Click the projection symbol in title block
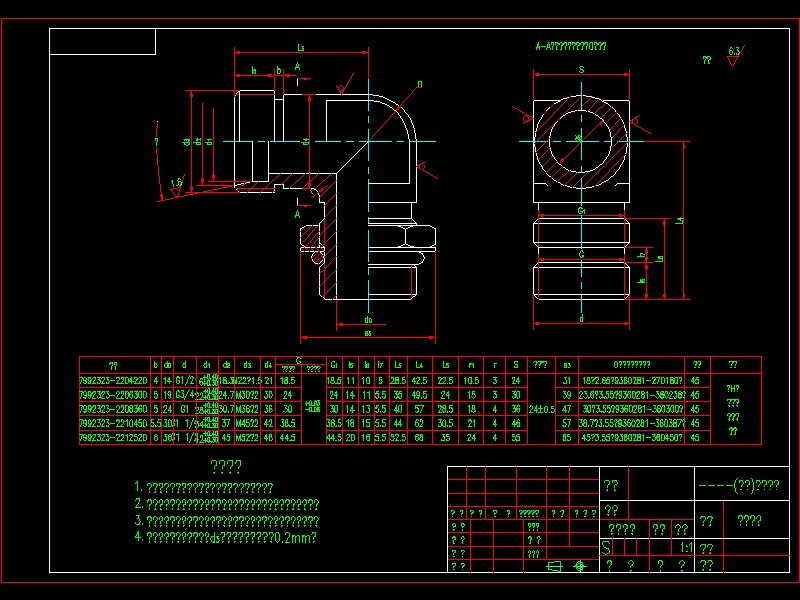The image size is (800, 600). [566, 566]
